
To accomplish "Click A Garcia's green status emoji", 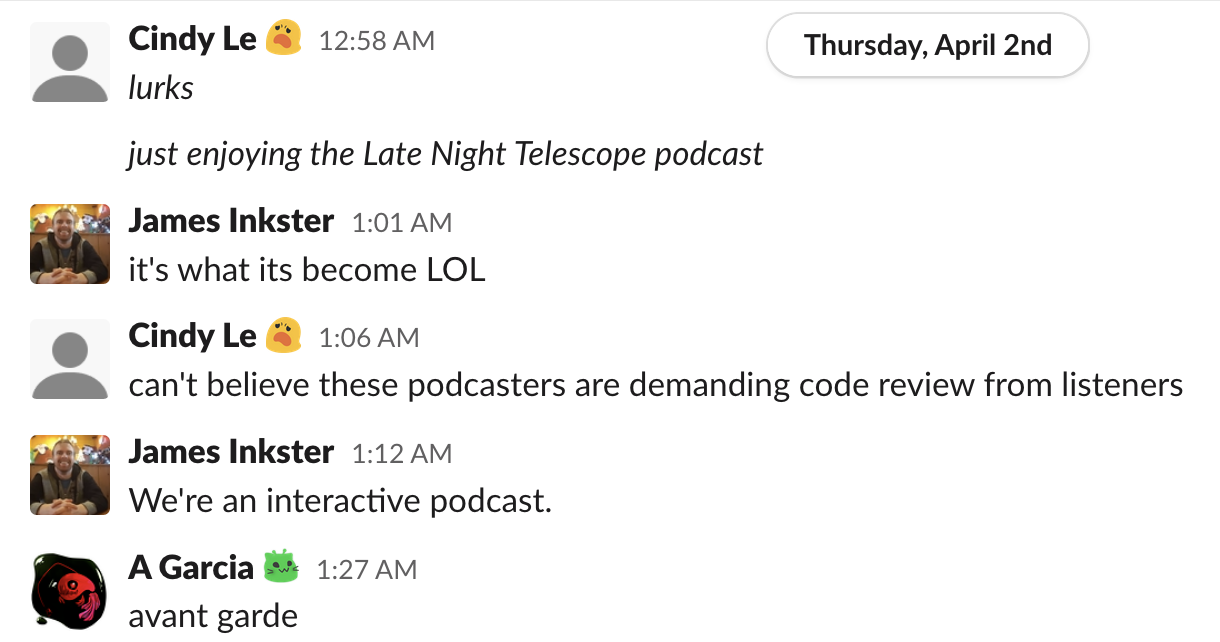I will pyautogui.click(x=281, y=567).
